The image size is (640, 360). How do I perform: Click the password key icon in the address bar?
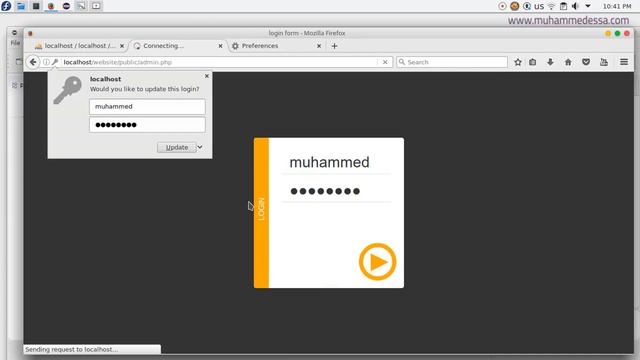point(55,62)
